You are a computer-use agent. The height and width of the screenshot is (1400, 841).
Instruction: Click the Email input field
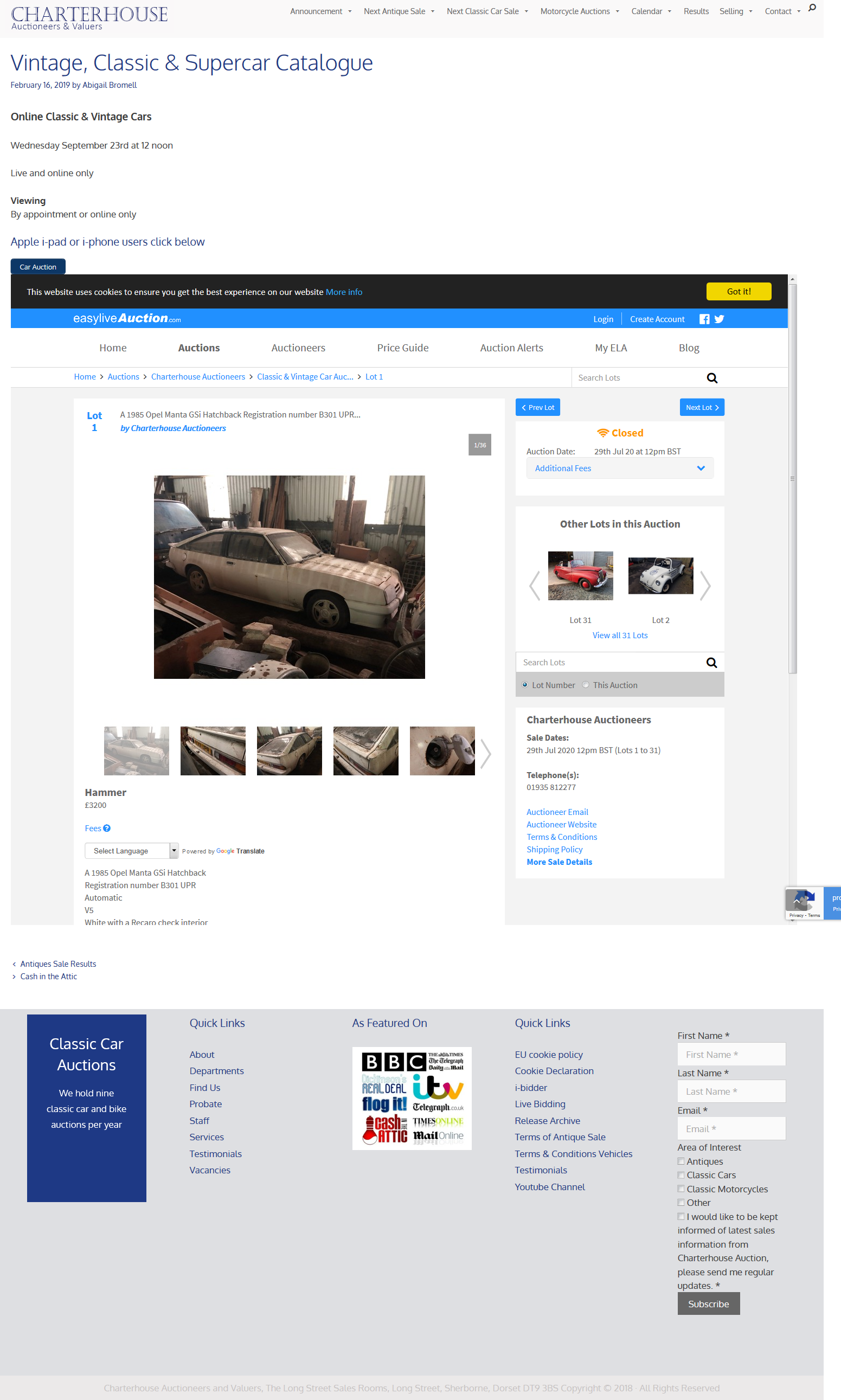coord(731,1128)
